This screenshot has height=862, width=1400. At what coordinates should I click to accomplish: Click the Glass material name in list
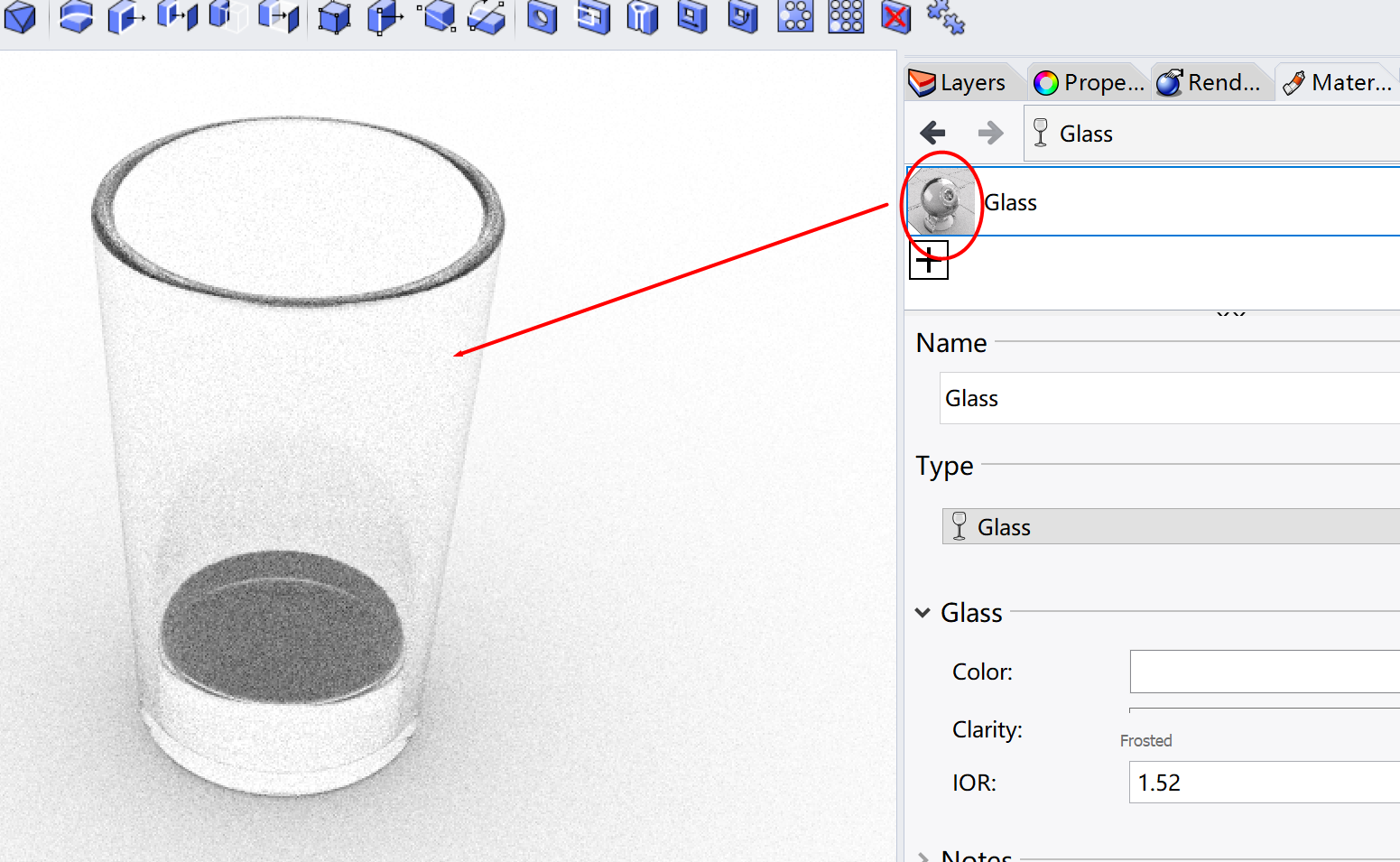(1010, 202)
